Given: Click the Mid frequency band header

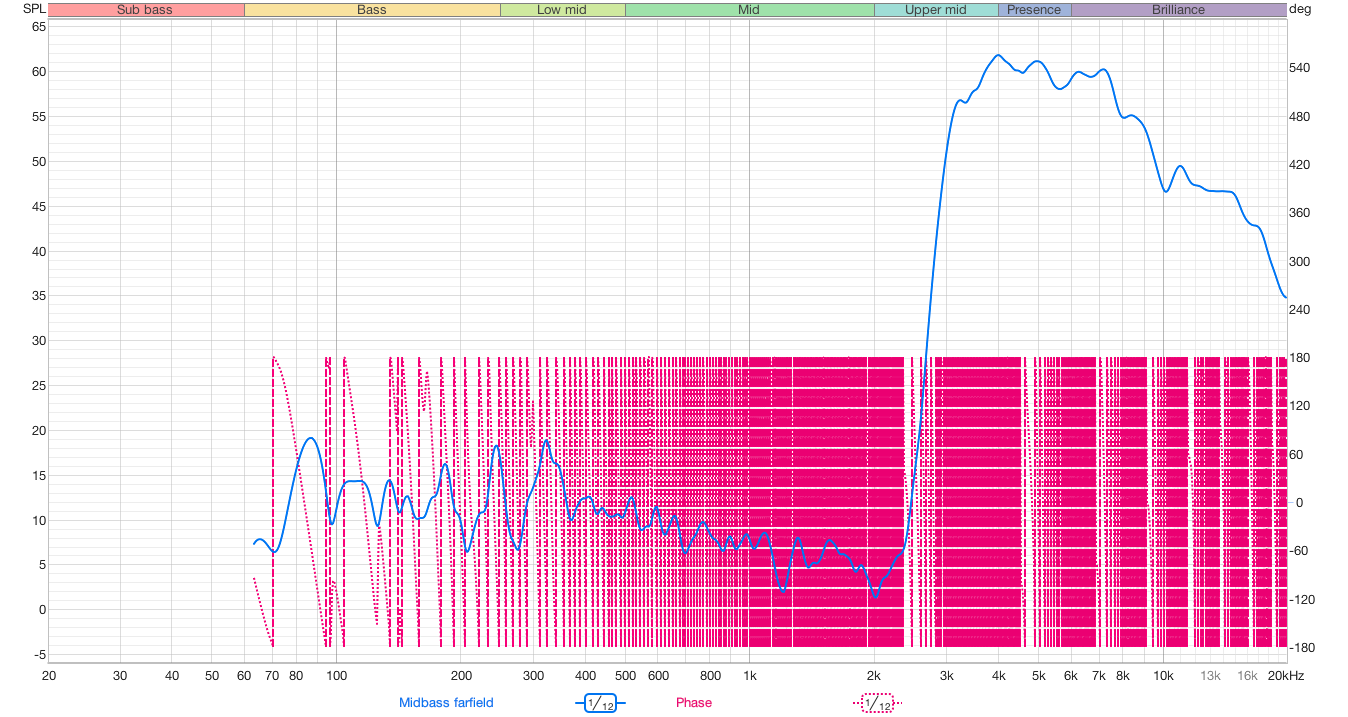Looking at the screenshot, I should click(749, 10).
